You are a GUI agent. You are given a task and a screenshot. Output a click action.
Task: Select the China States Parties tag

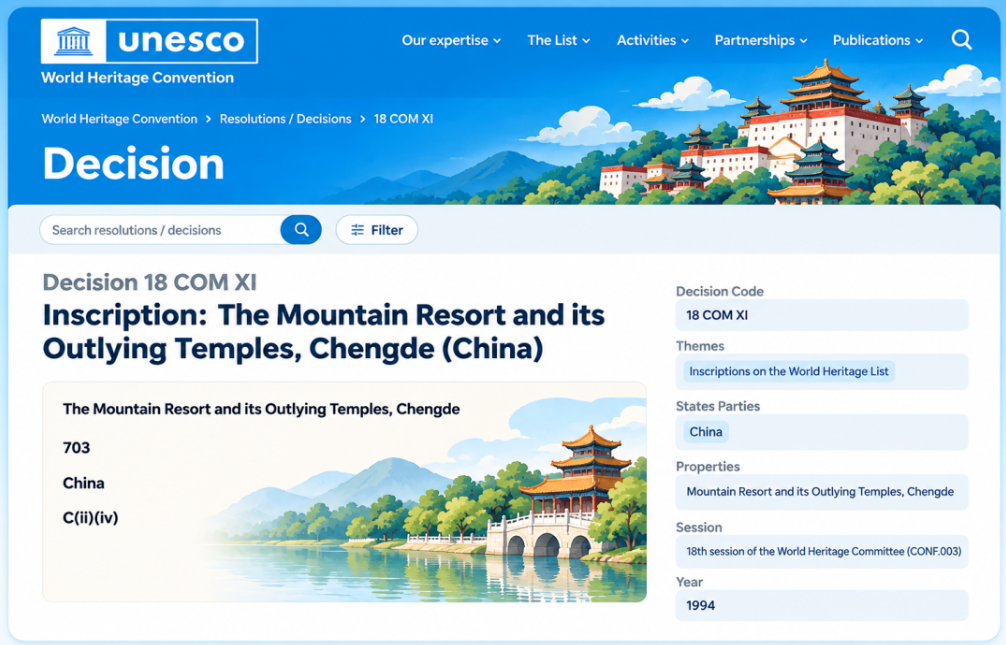tap(706, 432)
